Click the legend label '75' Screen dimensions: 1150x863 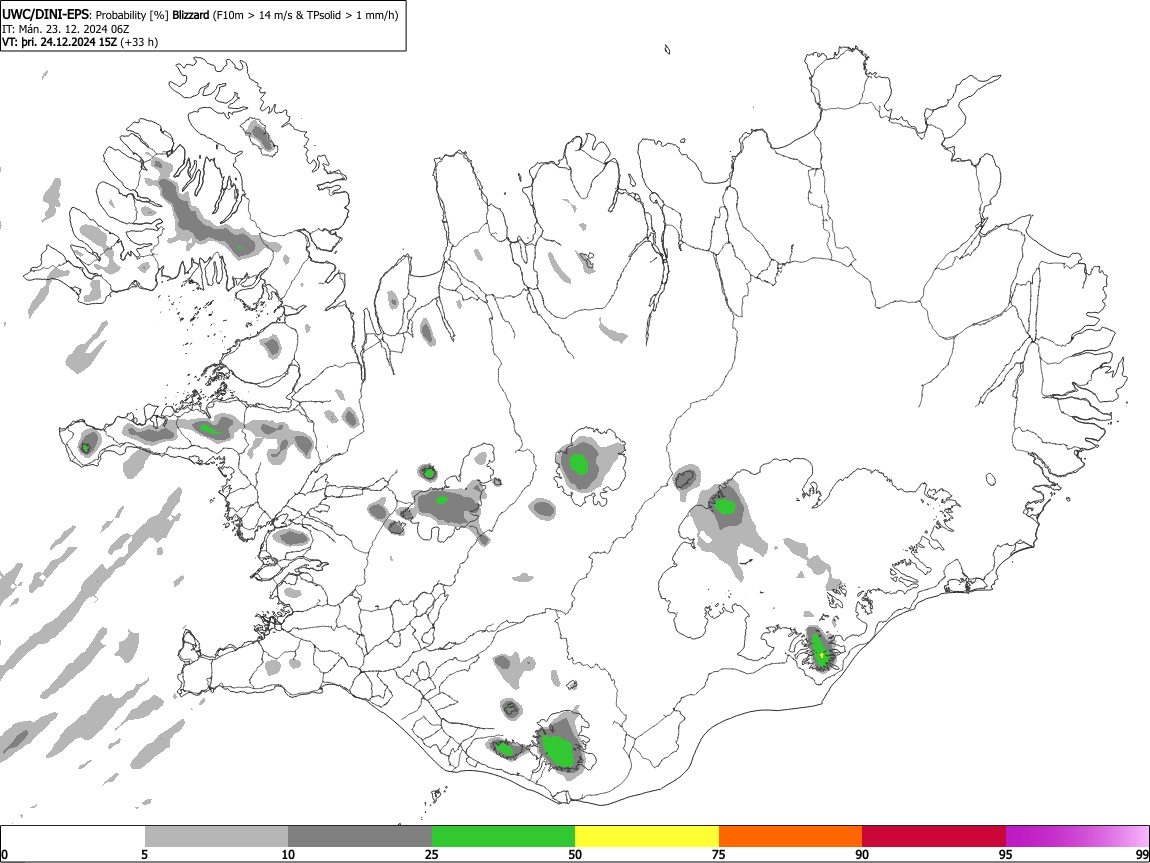tap(719, 854)
